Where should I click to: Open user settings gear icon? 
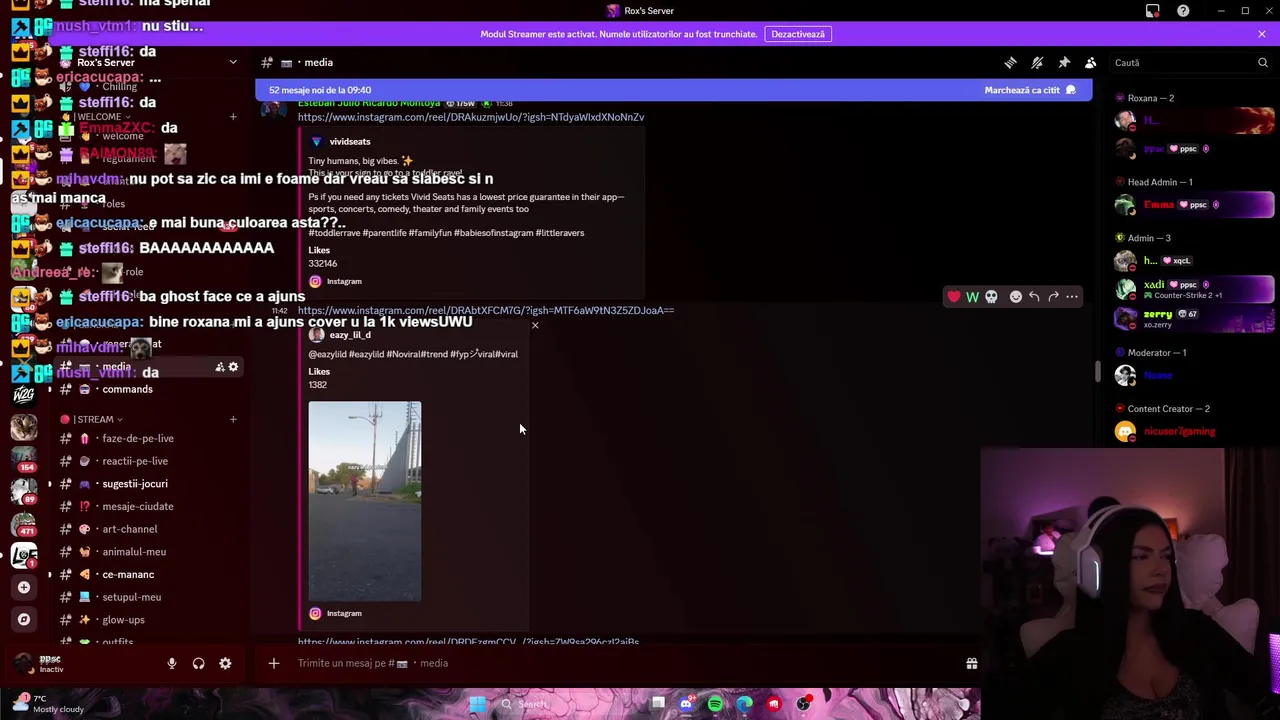pyautogui.click(x=225, y=663)
